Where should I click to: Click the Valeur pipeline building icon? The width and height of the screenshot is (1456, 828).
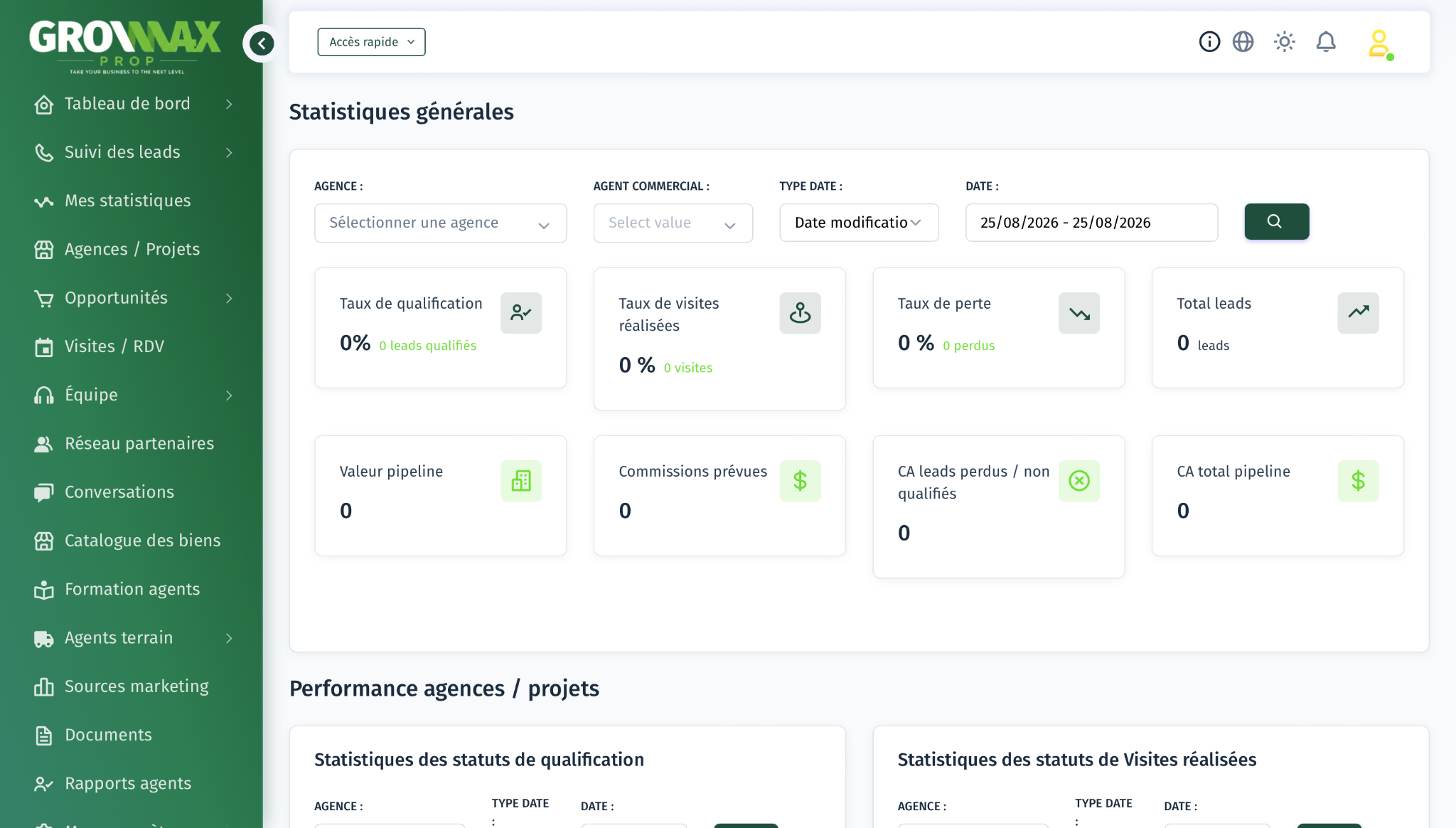click(x=520, y=481)
